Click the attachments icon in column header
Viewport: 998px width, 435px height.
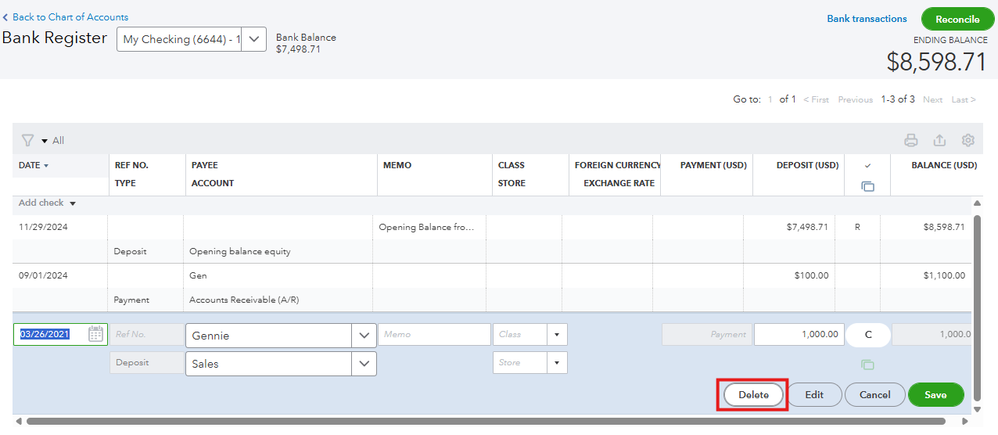click(867, 186)
